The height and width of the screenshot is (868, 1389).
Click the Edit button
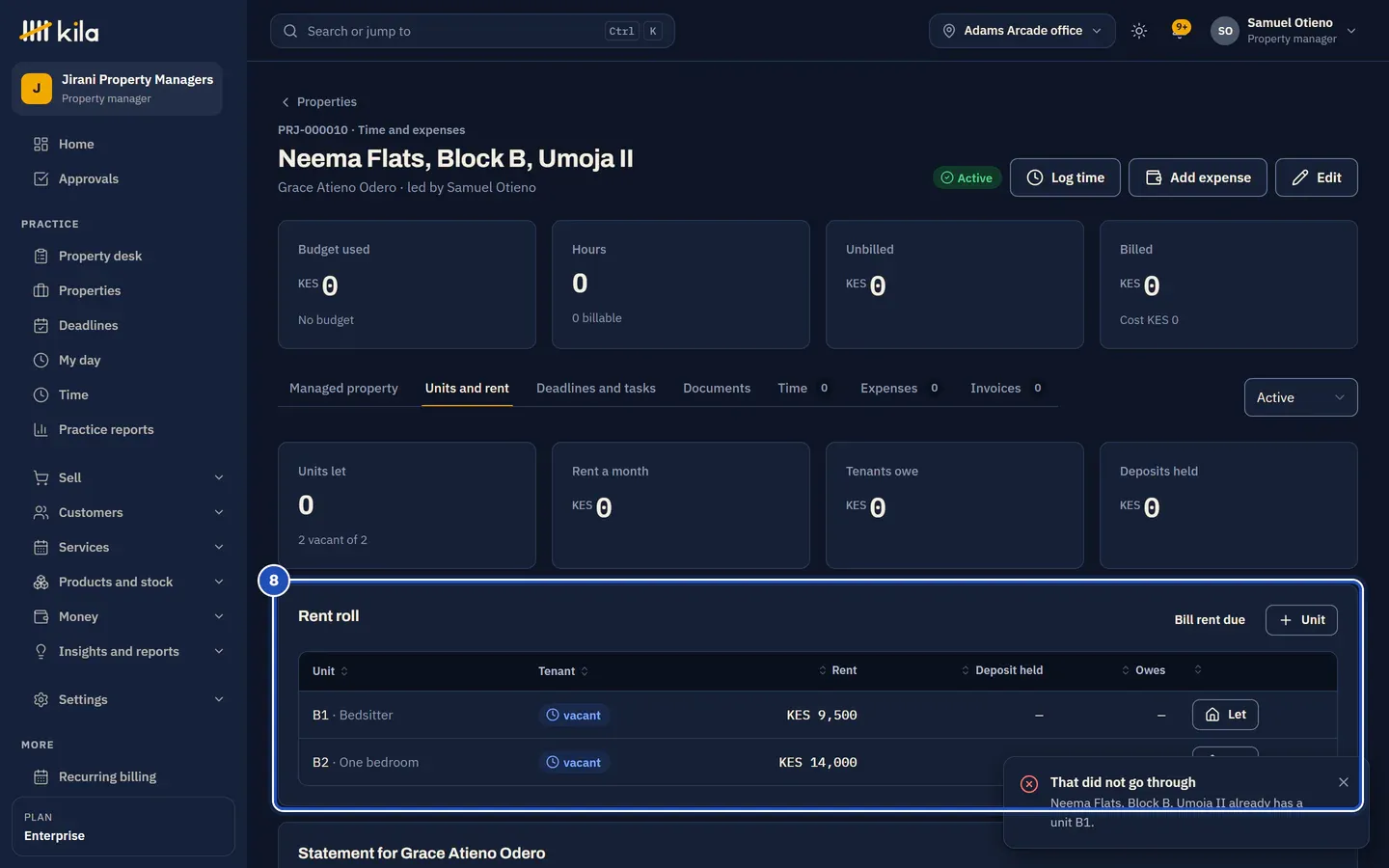click(1317, 177)
